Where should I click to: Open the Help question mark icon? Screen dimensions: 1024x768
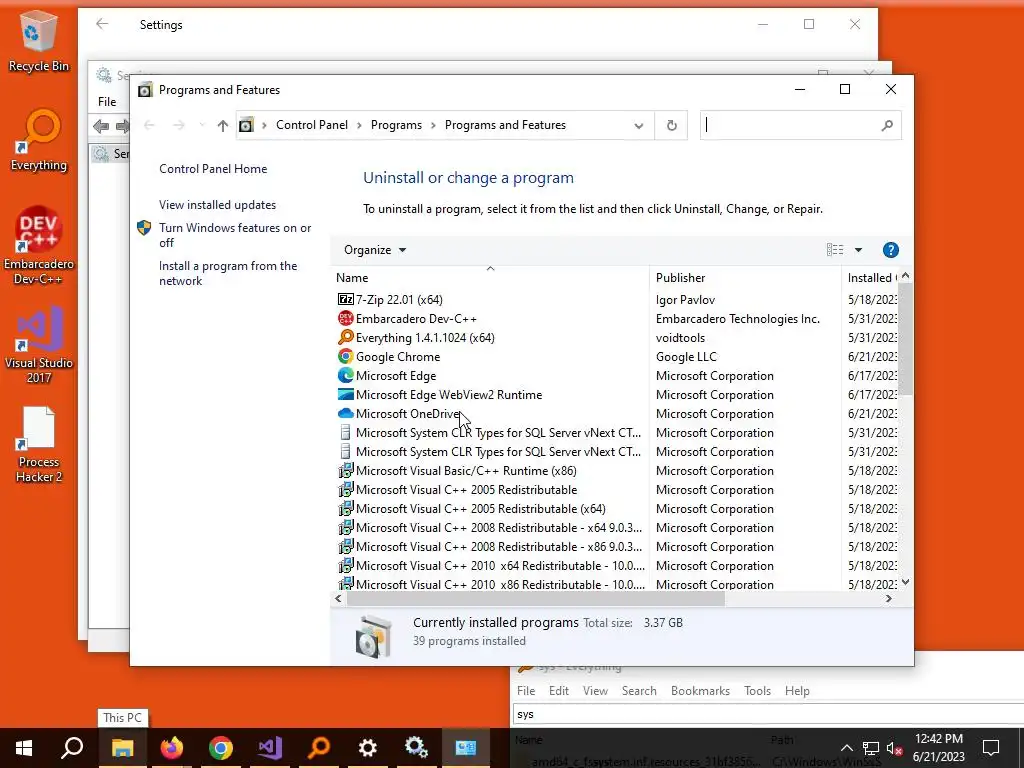tap(890, 250)
